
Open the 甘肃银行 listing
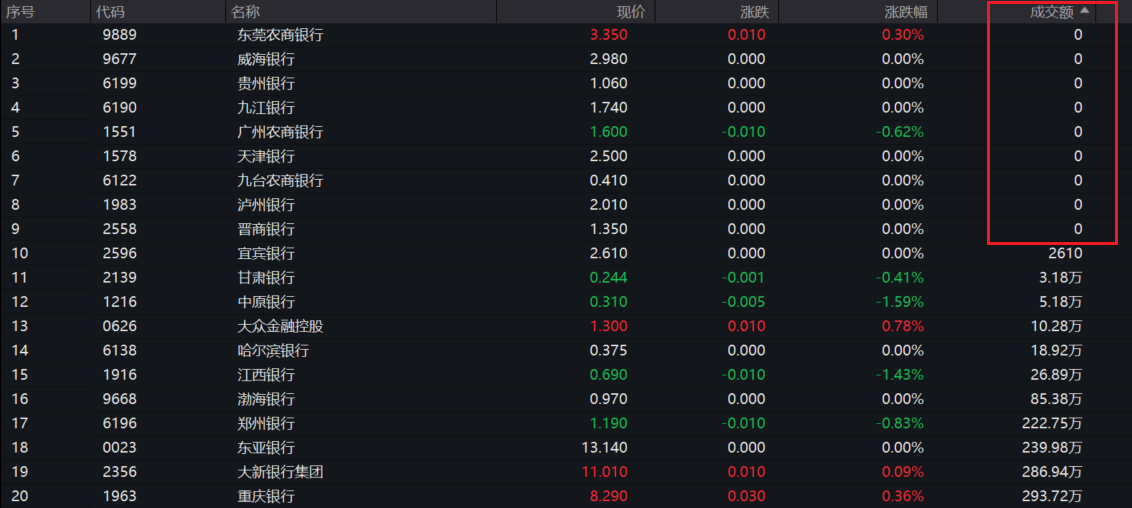tap(266, 277)
